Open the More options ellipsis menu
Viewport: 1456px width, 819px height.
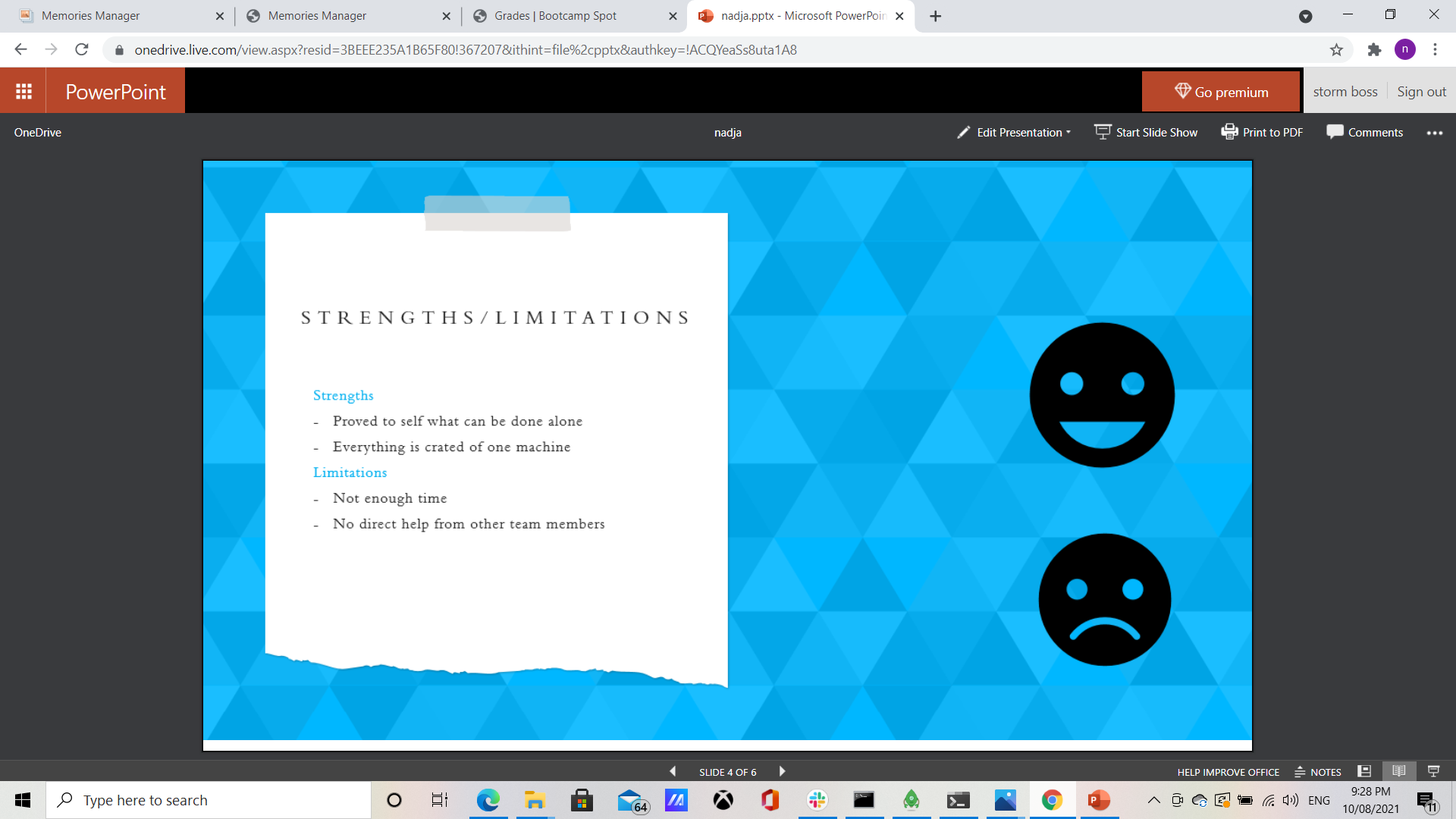(x=1434, y=133)
